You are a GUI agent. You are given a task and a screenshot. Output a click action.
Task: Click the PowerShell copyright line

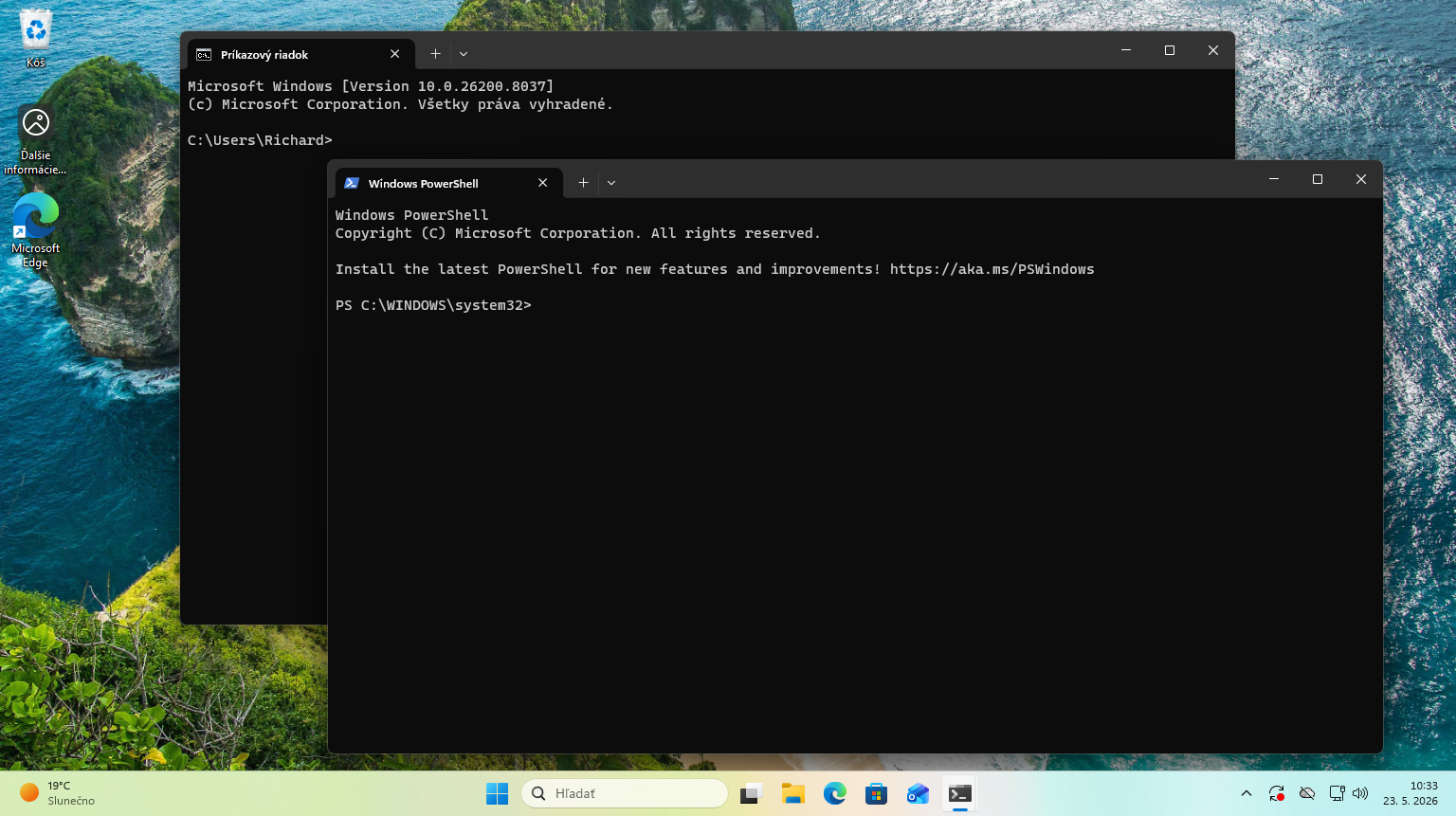click(577, 233)
